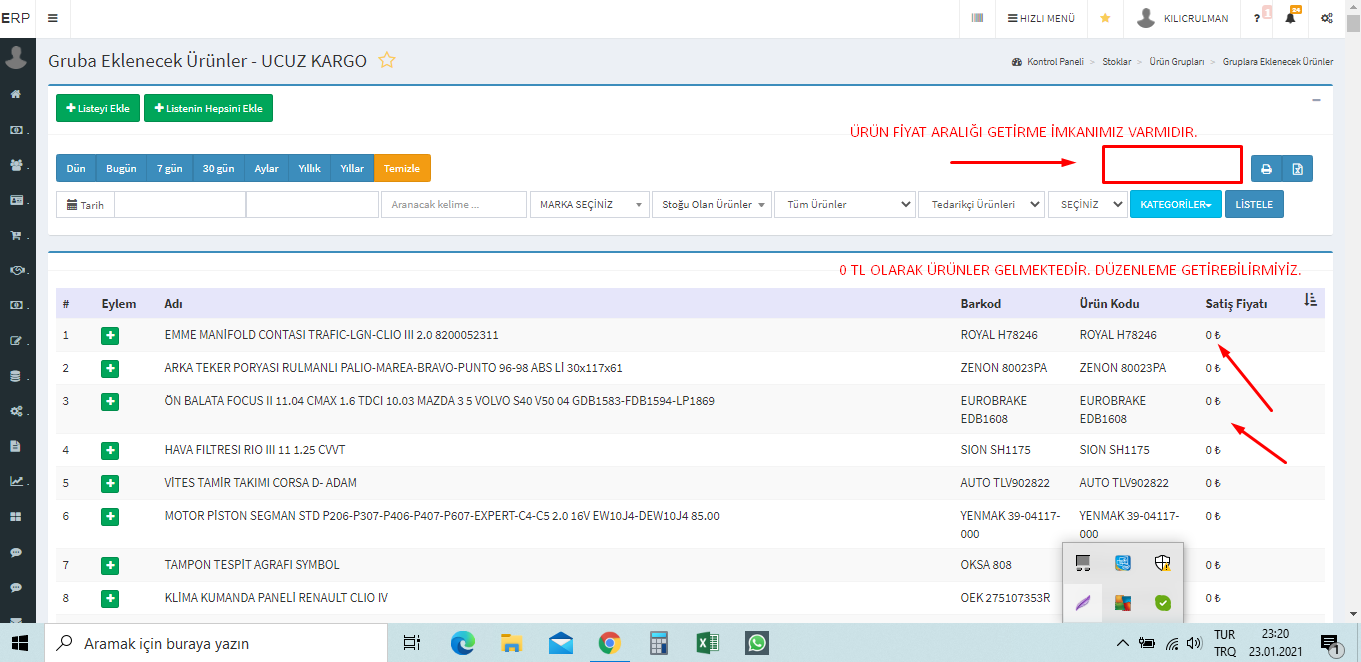1361x662 pixels.
Task: Click the Aranacak kelime search field
Action: click(453, 204)
